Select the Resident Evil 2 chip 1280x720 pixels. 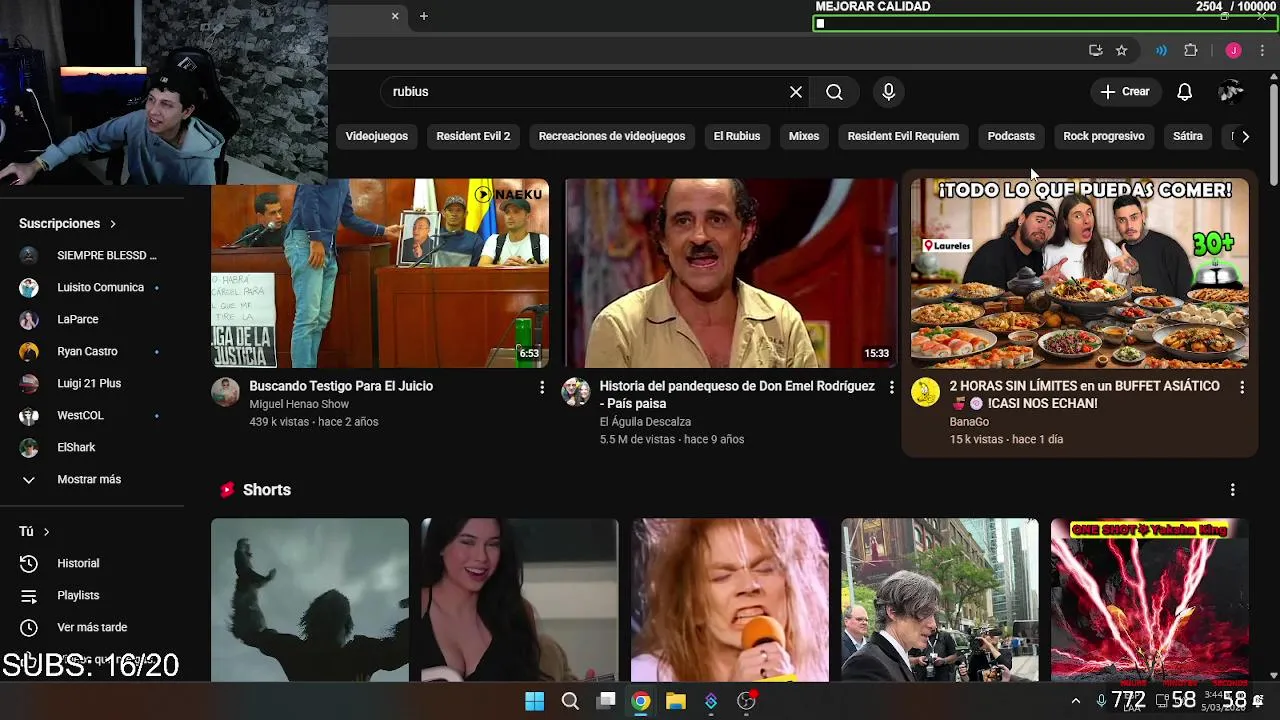pos(473,136)
